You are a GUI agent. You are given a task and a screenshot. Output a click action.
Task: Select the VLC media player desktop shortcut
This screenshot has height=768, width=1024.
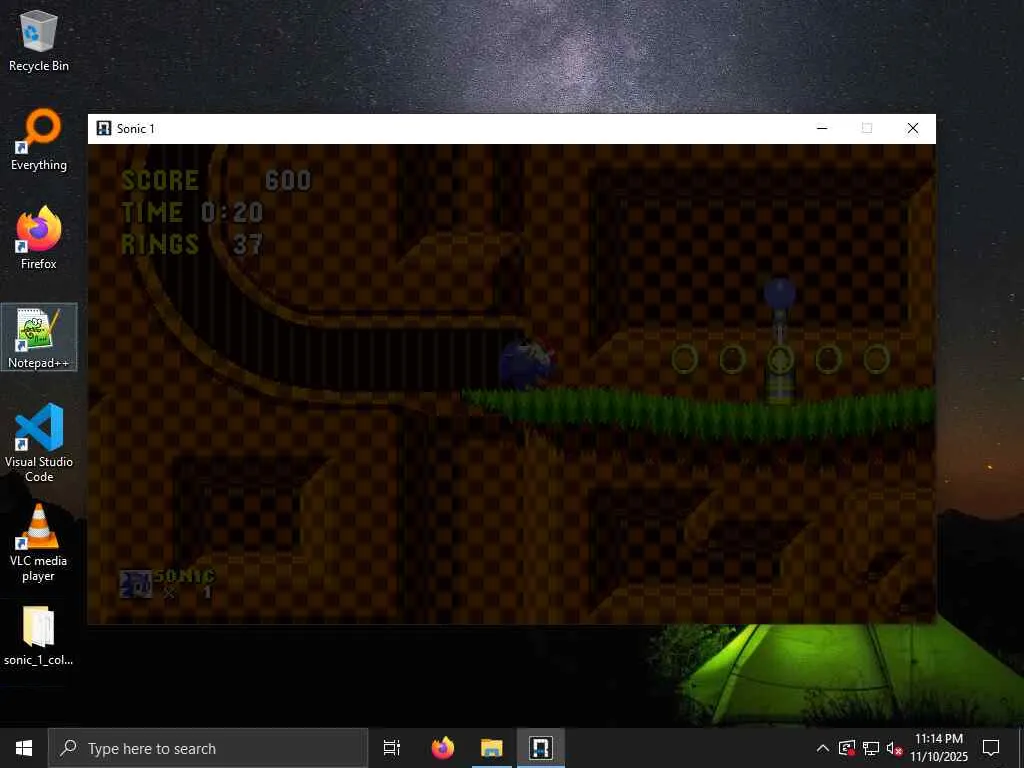[x=39, y=543]
